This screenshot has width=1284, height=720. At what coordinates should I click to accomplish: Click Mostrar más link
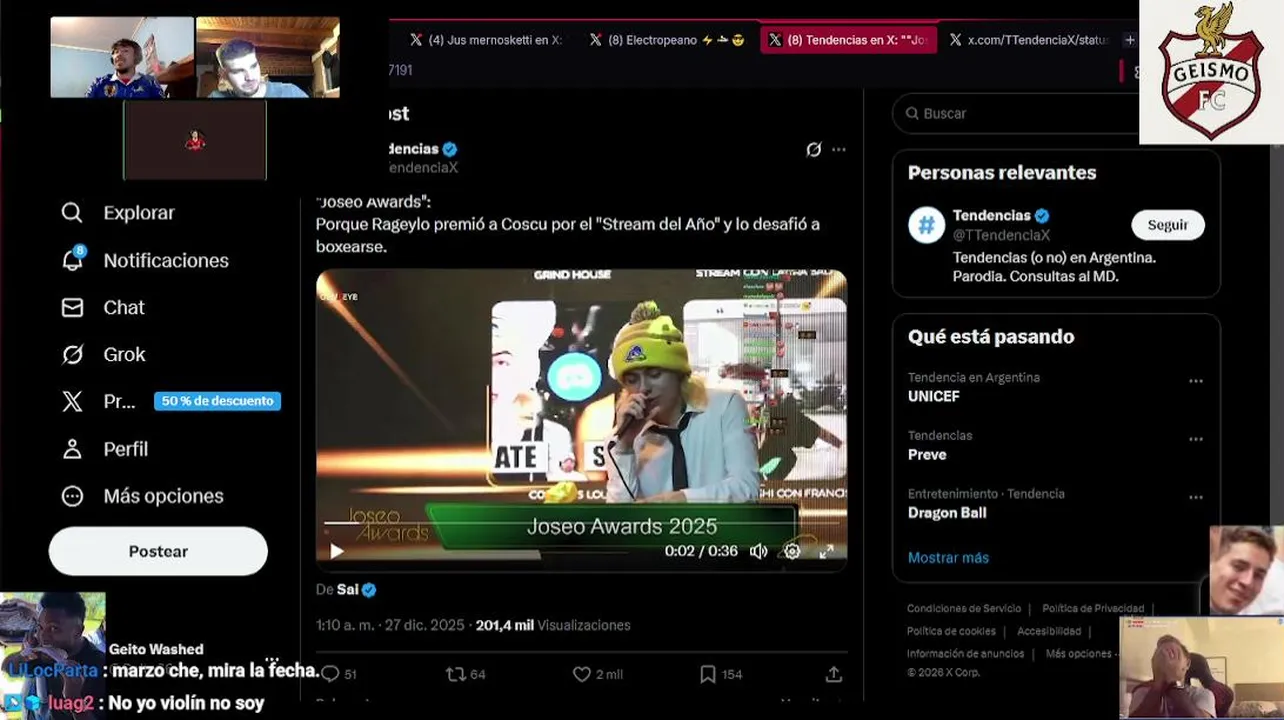tap(948, 558)
